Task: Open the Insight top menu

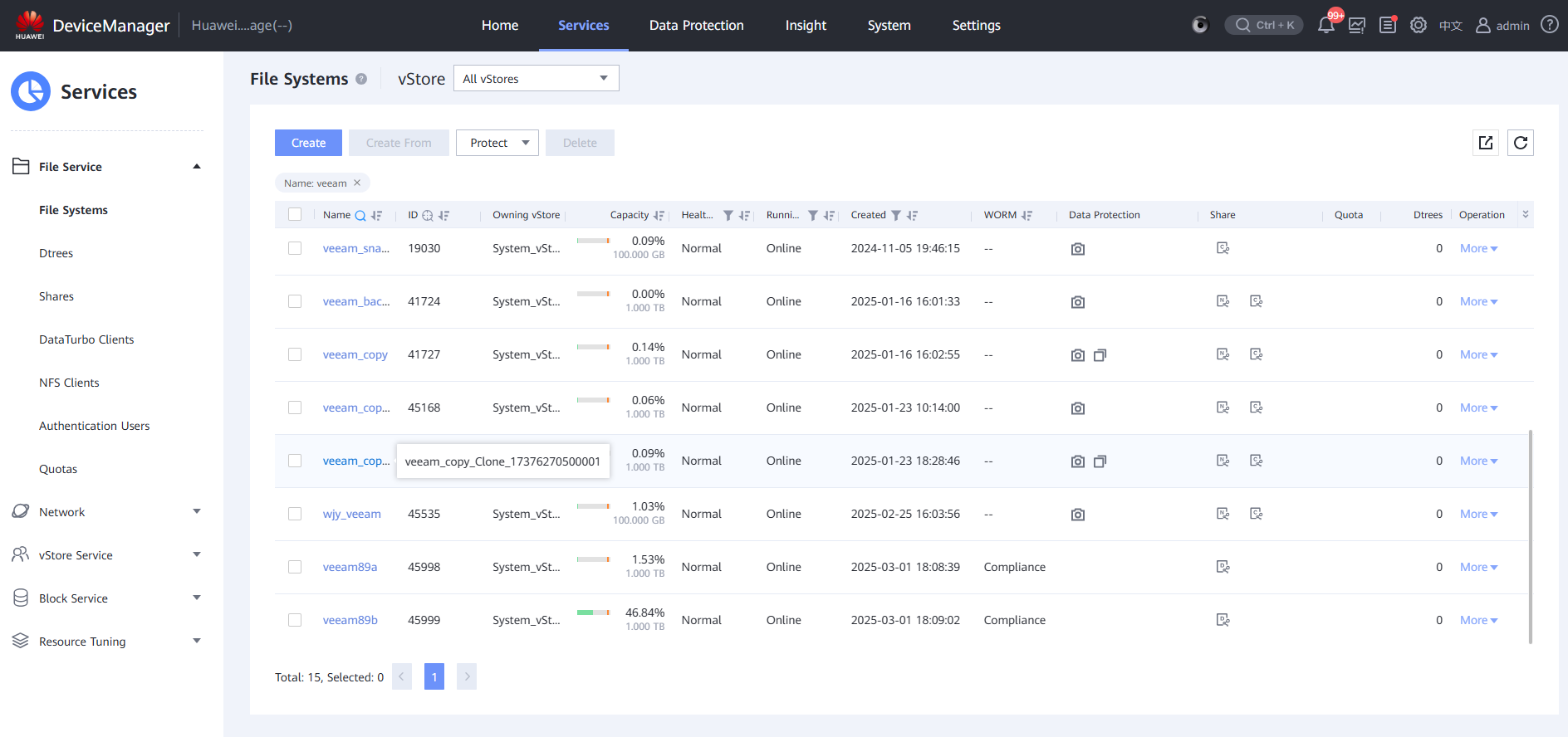Action: (806, 26)
